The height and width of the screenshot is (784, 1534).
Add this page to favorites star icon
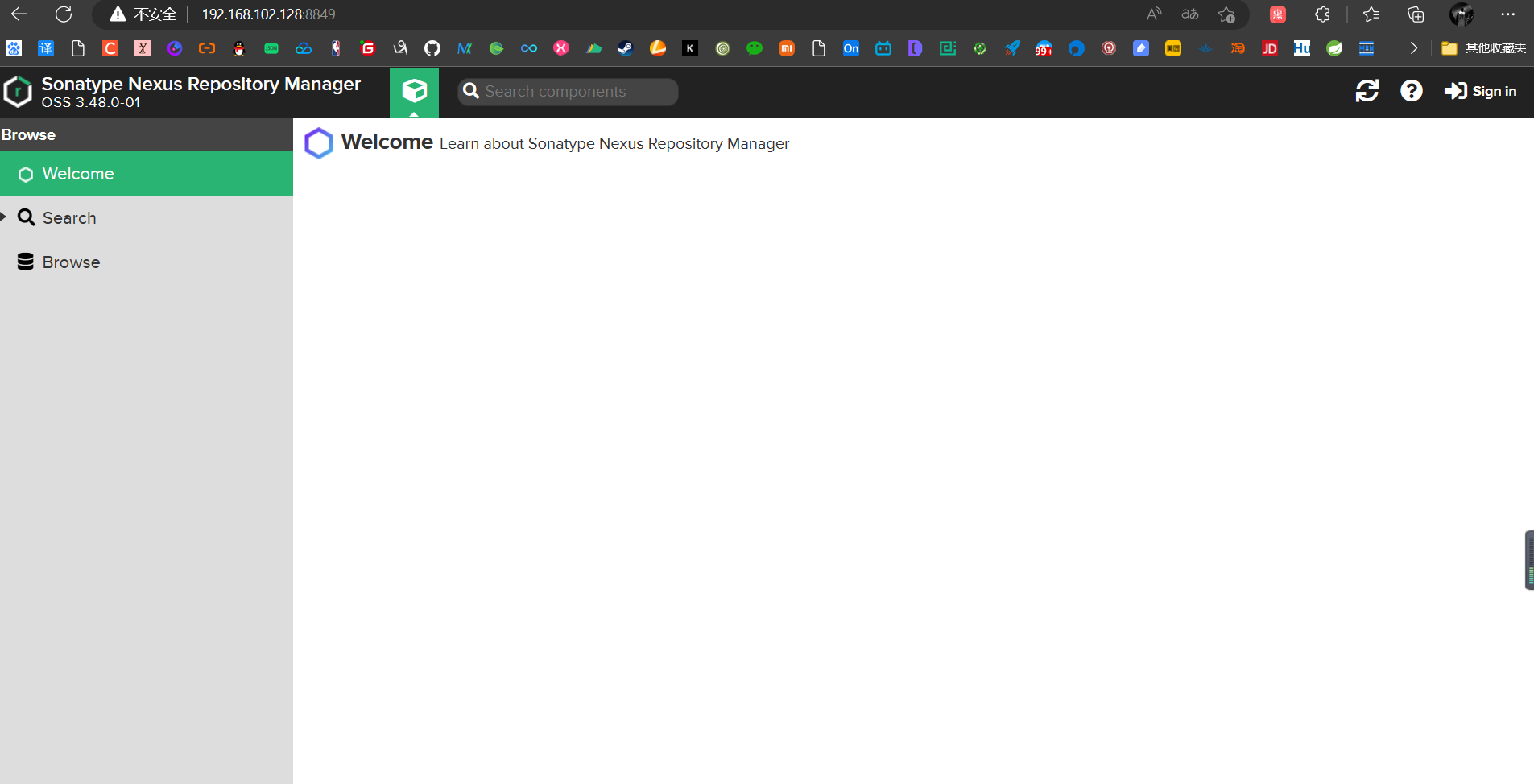[x=1226, y=14]
